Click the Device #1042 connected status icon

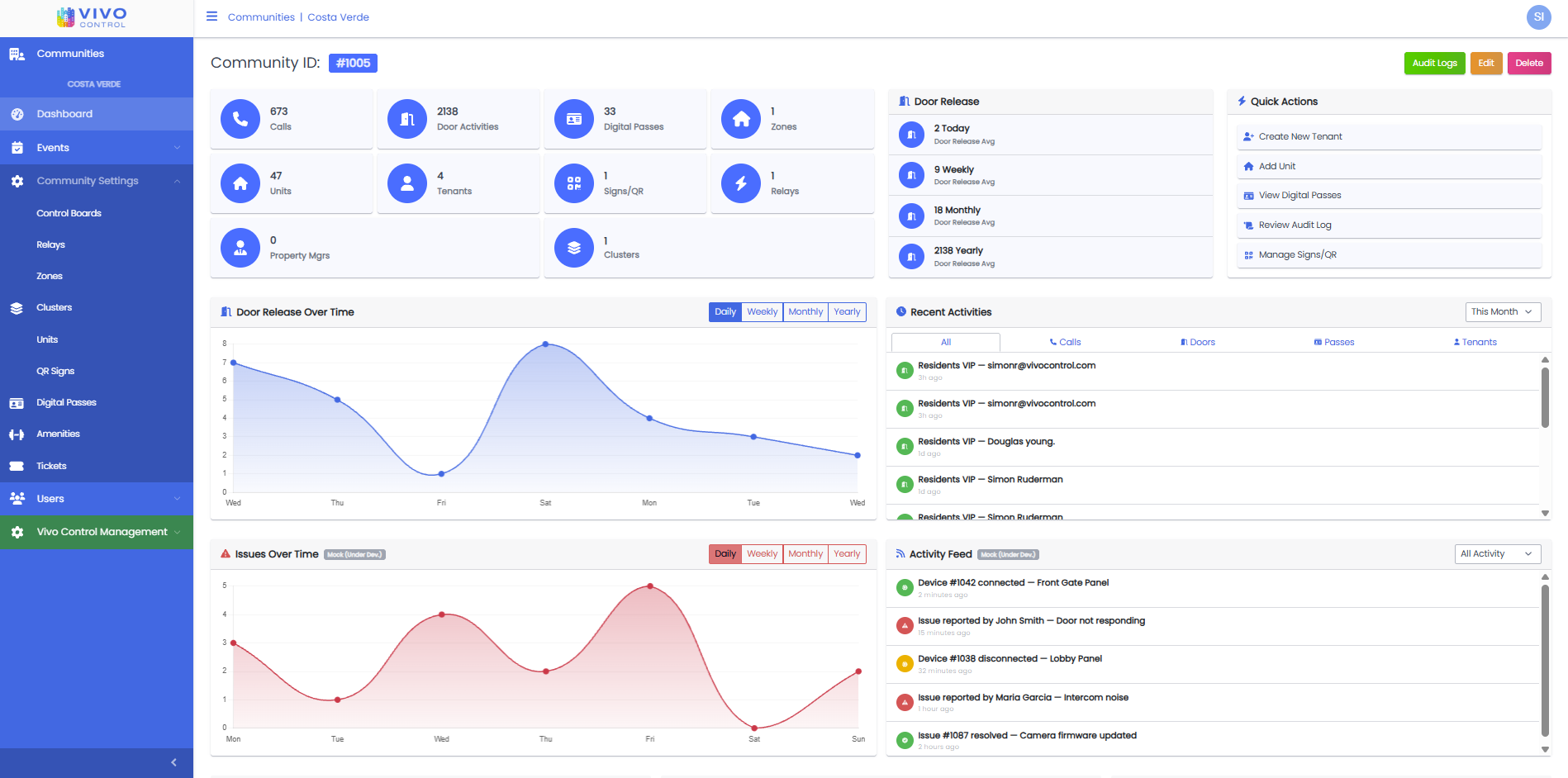coord(905,588)
